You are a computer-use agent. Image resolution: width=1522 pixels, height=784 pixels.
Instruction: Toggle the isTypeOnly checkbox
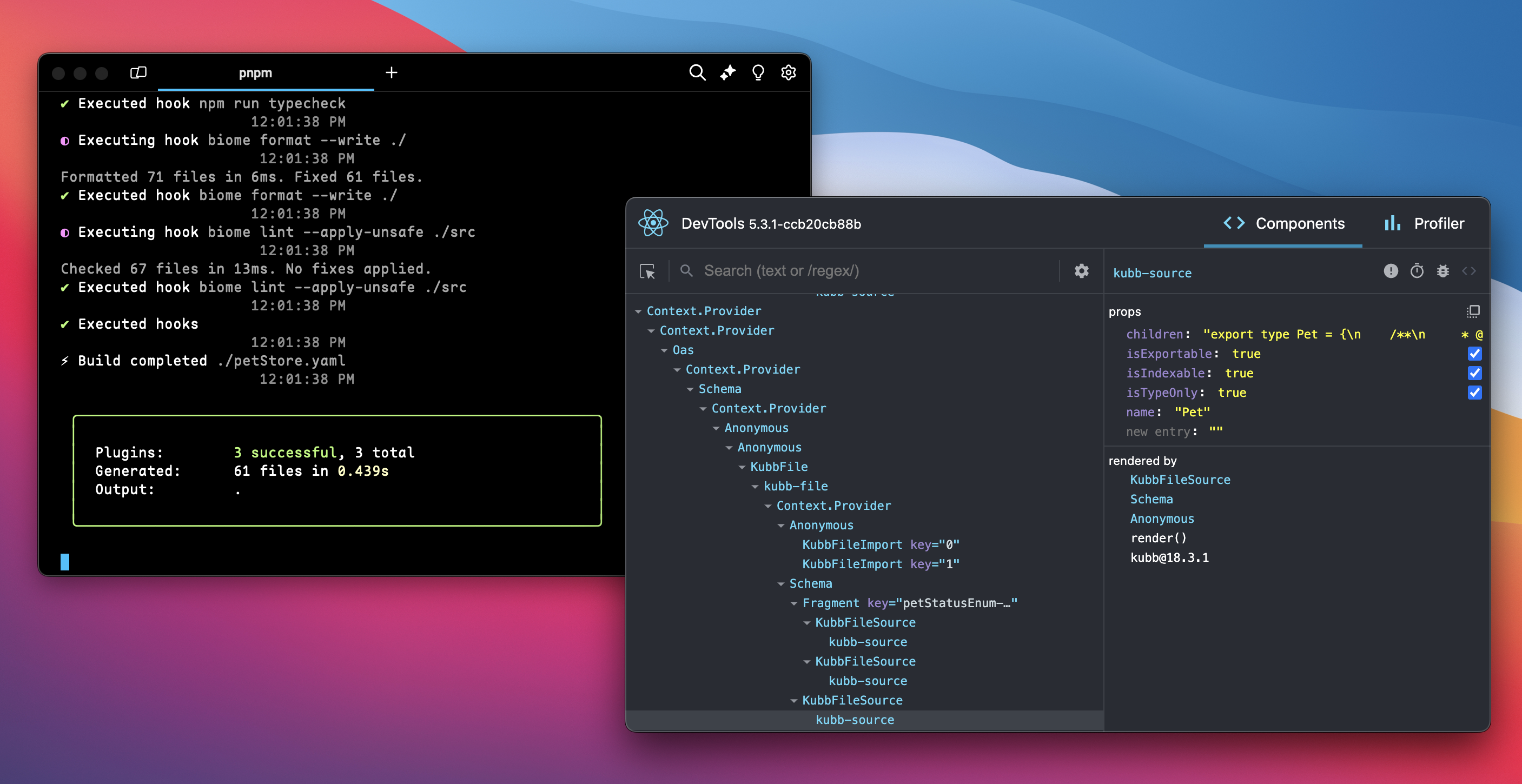[x=1475, y=393]
